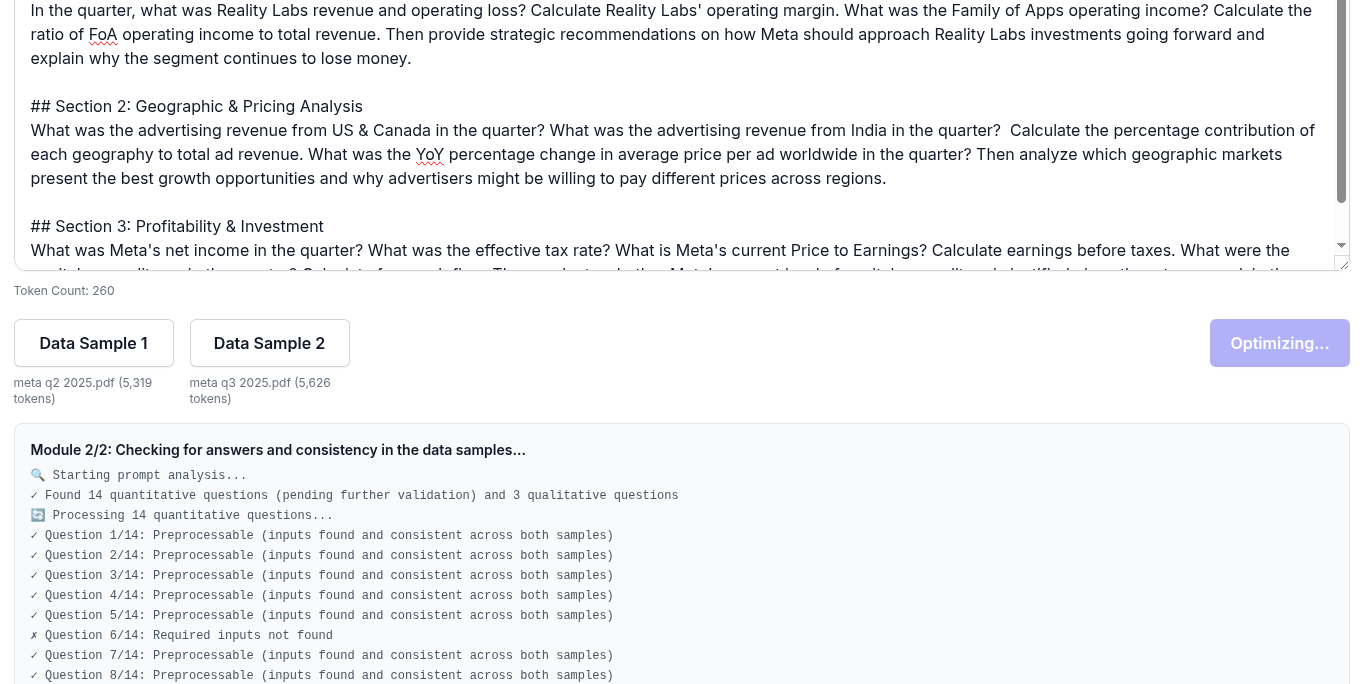The image size is (1366, 684).
Task: Click the text area resize handle
Action: coord(1342,264)
